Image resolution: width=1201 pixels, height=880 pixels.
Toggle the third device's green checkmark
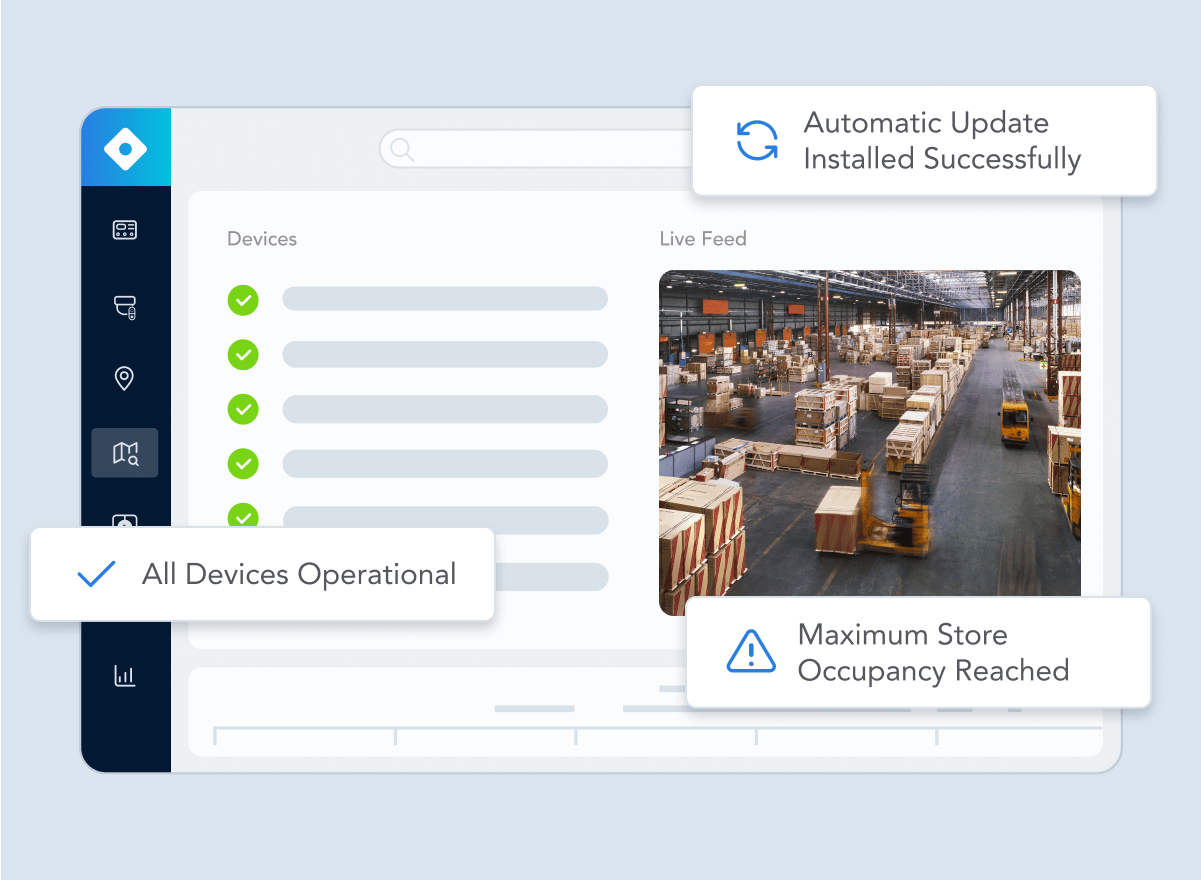click(x=243, y=409)
